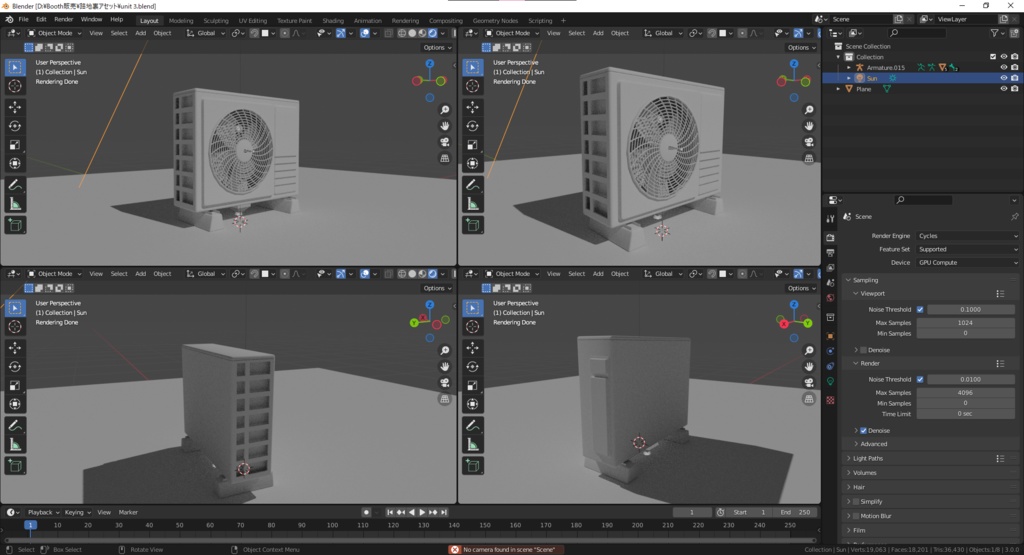The height and width of the screenshot is (555, 1024).
Task: Select the Add Cube tool in top-left viewport
Action: click(x=15, y=225)
